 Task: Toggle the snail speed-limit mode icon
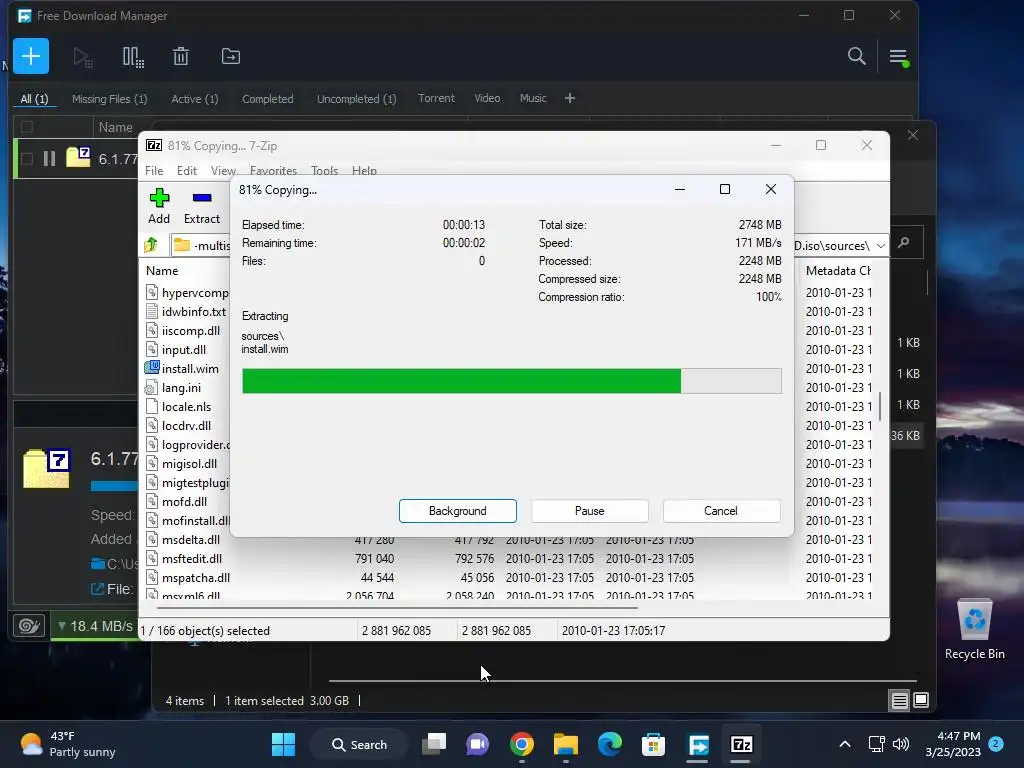(x=29, y=626)
